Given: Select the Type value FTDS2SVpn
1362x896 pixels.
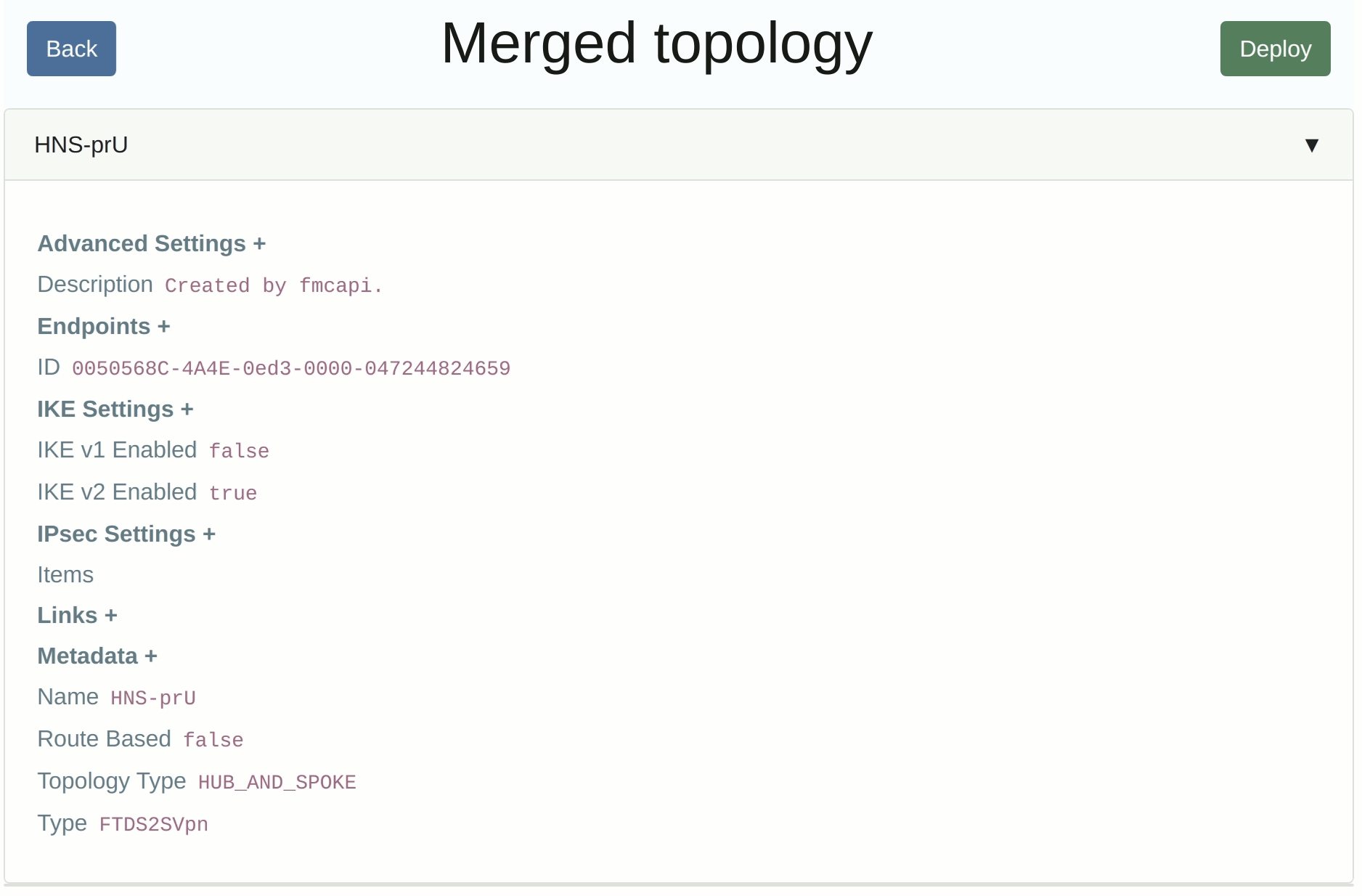Looking at the screenshot, I should point(153,824).
